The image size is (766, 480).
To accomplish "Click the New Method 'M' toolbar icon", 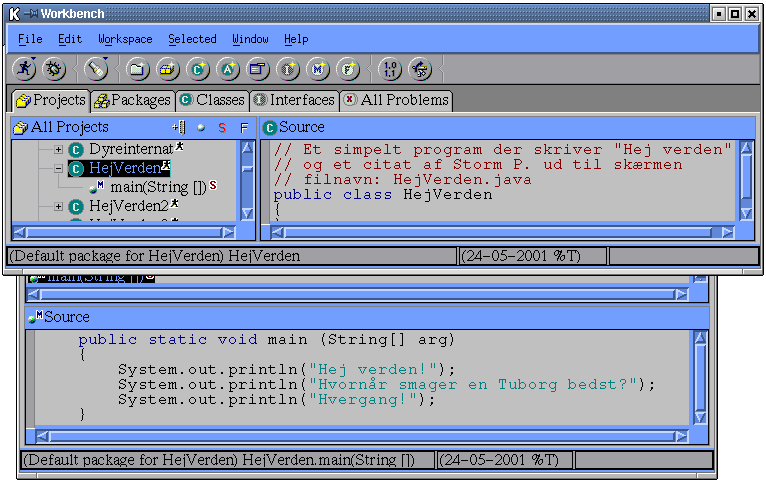I will pyautogui.click(x=319, y=69).
